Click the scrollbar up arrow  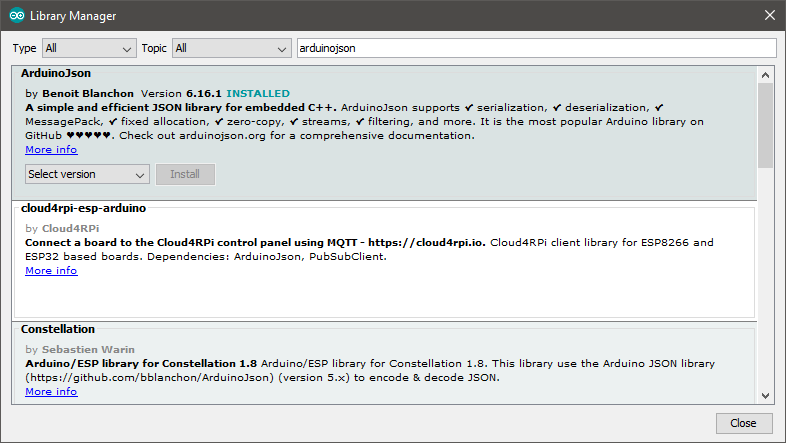[765, 75]
